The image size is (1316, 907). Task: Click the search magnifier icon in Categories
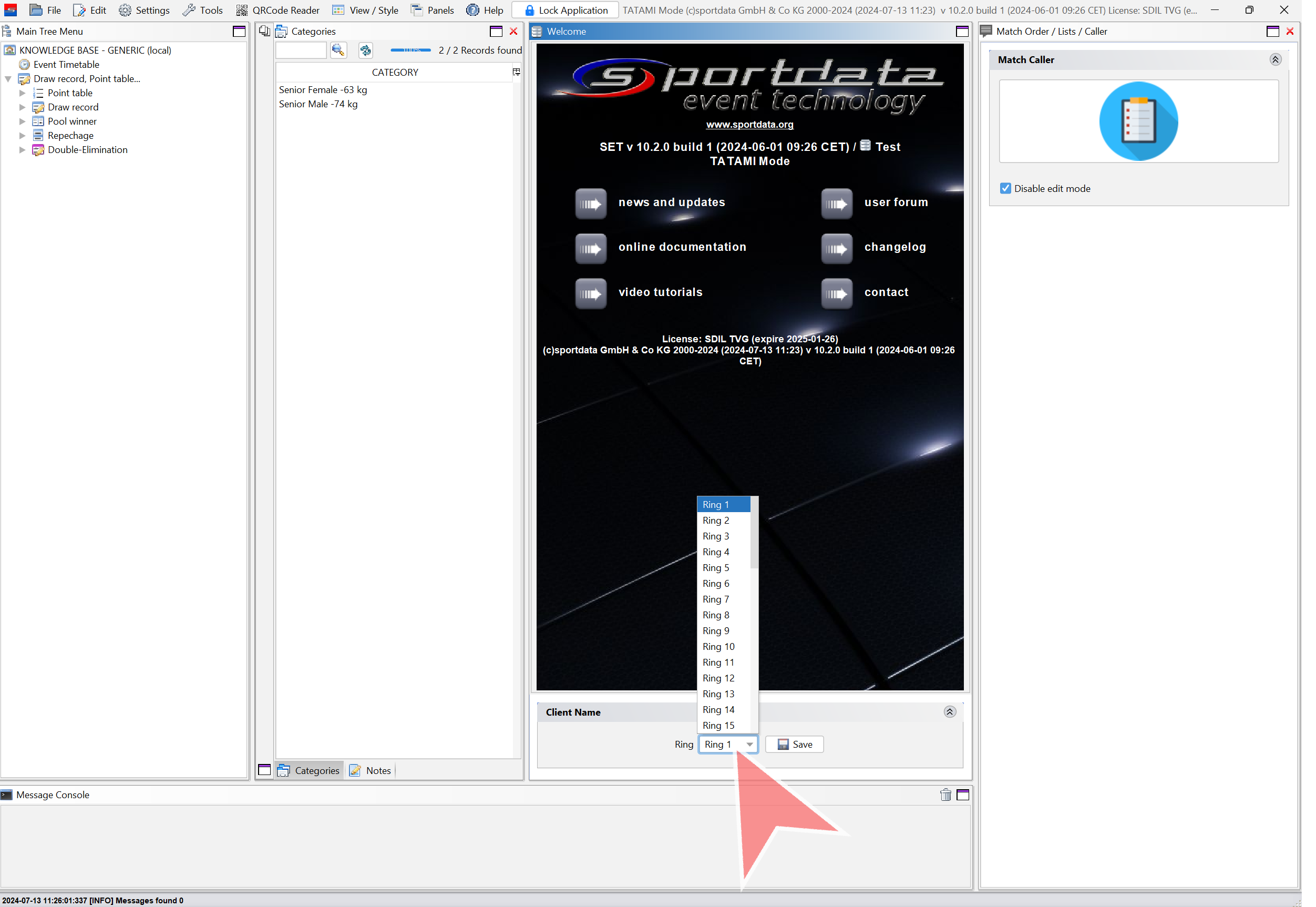338,50
